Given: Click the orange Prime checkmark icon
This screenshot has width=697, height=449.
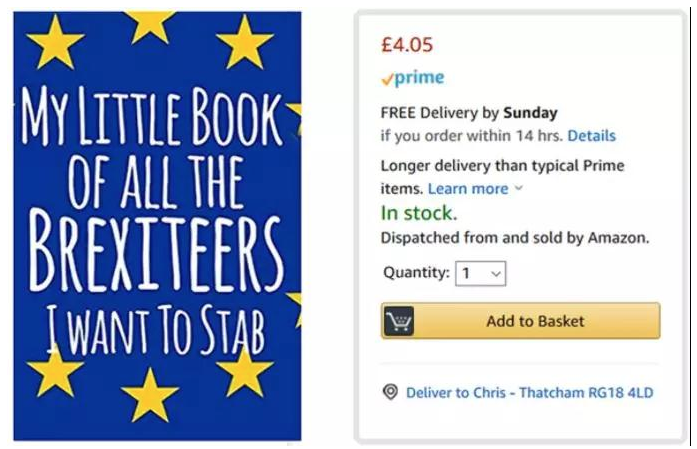Looking at the screenshot, I should (x=387, y=79).
